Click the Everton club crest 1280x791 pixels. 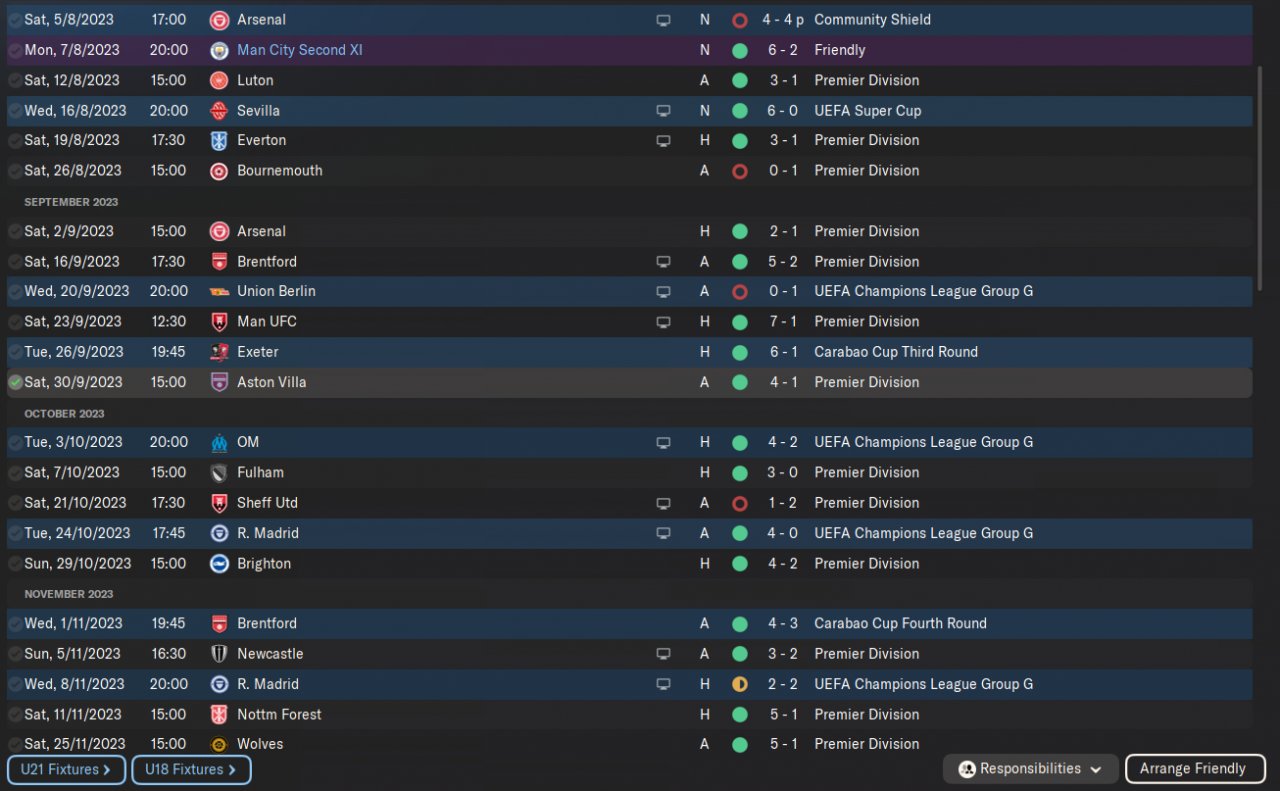[219, 140]
